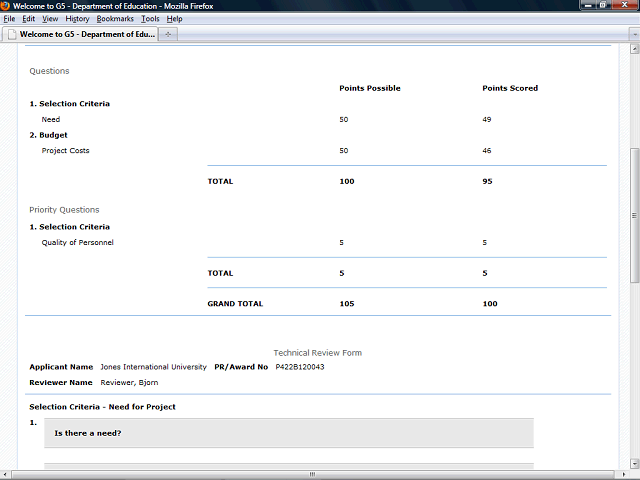Click the 2. Budget heading
640x480 pixels.
pos(49,135)
